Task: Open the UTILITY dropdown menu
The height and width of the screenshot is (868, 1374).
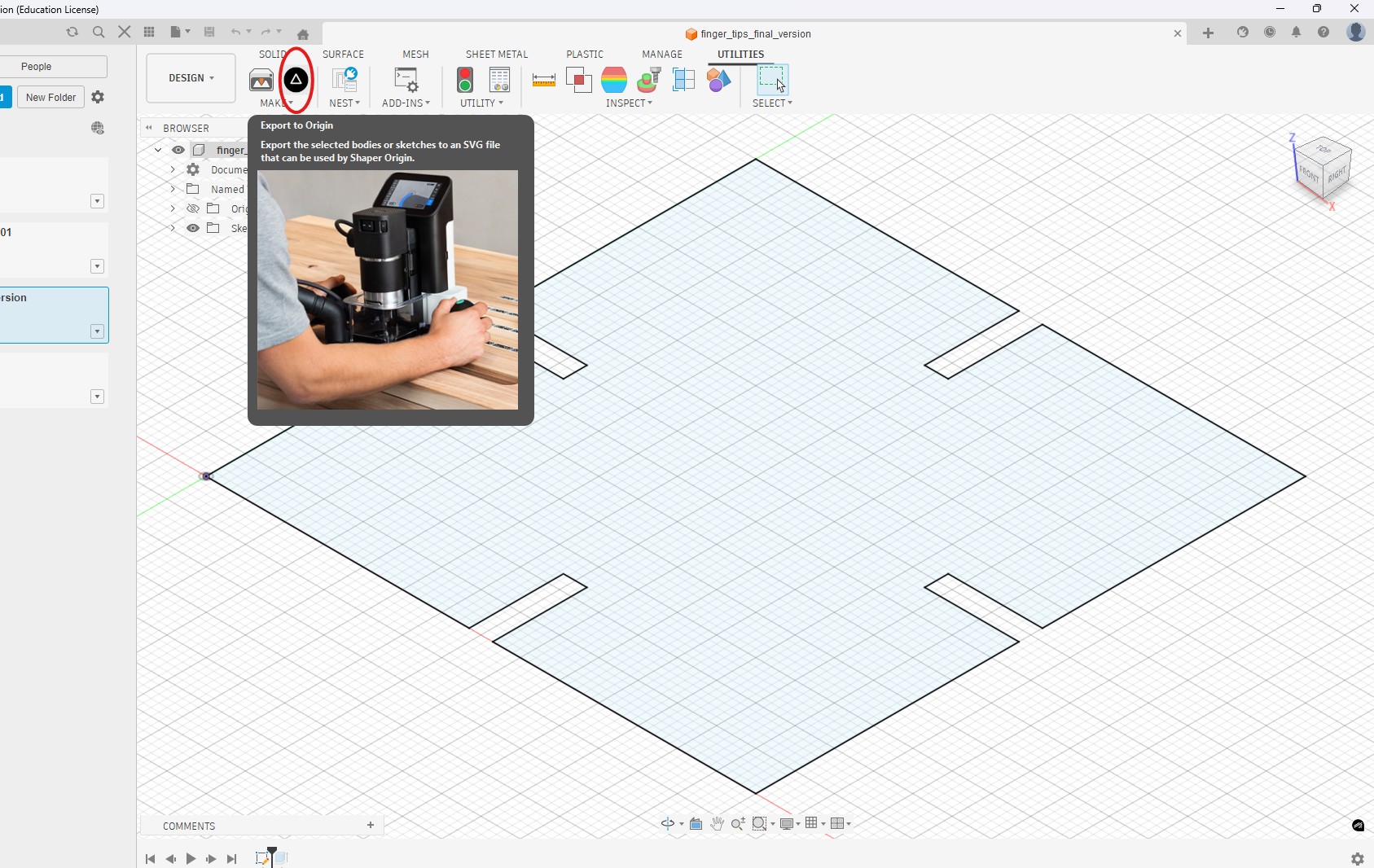Action: (x=481, y=103)
